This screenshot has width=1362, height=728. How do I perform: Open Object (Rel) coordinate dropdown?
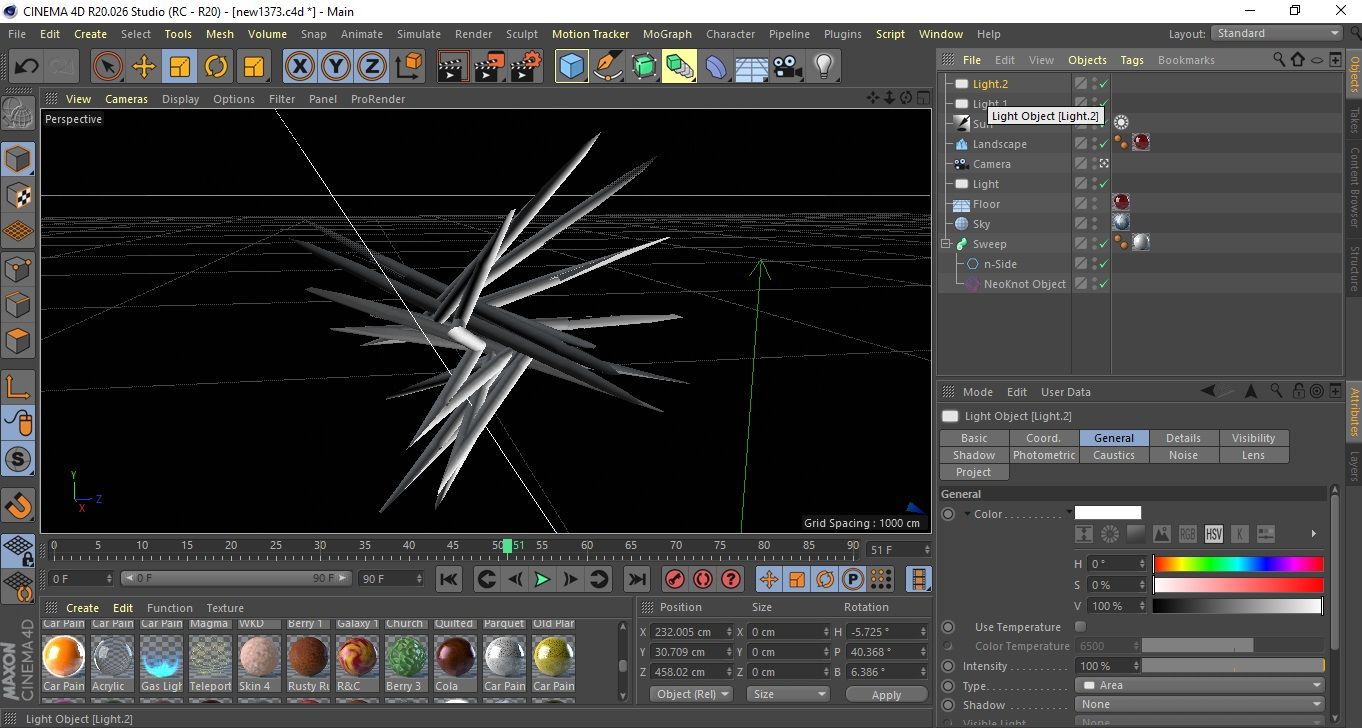coord(691,694)
